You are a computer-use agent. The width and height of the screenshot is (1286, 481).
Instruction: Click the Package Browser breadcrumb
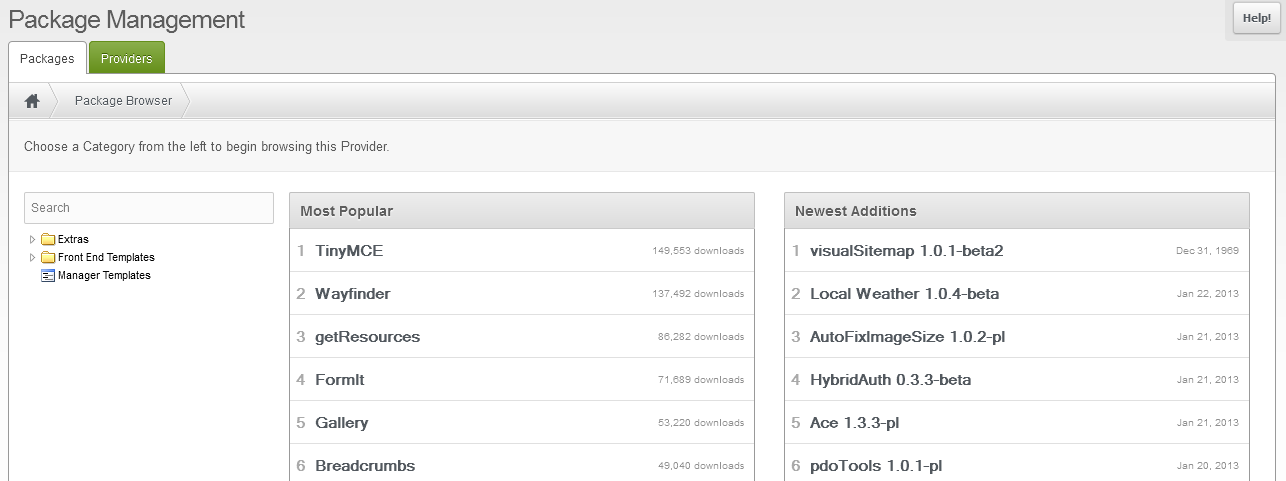pos(123,101)
